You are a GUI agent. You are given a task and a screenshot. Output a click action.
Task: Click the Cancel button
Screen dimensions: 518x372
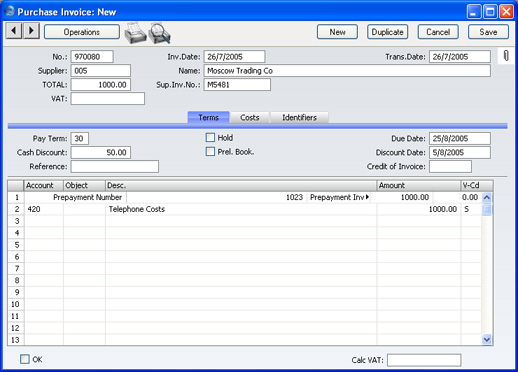[x=438, y=32]
